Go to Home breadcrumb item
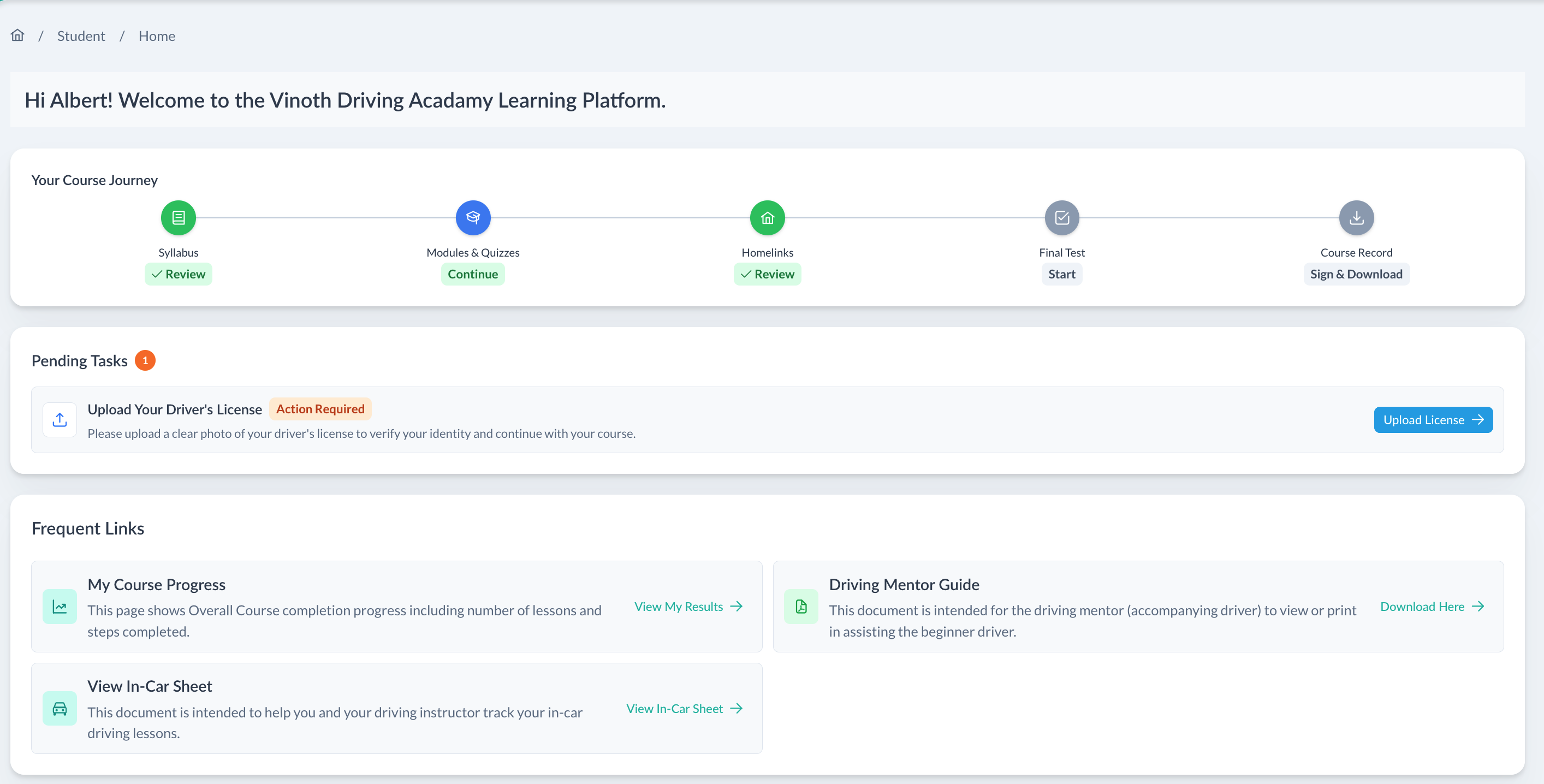 (x=157, y=36)
